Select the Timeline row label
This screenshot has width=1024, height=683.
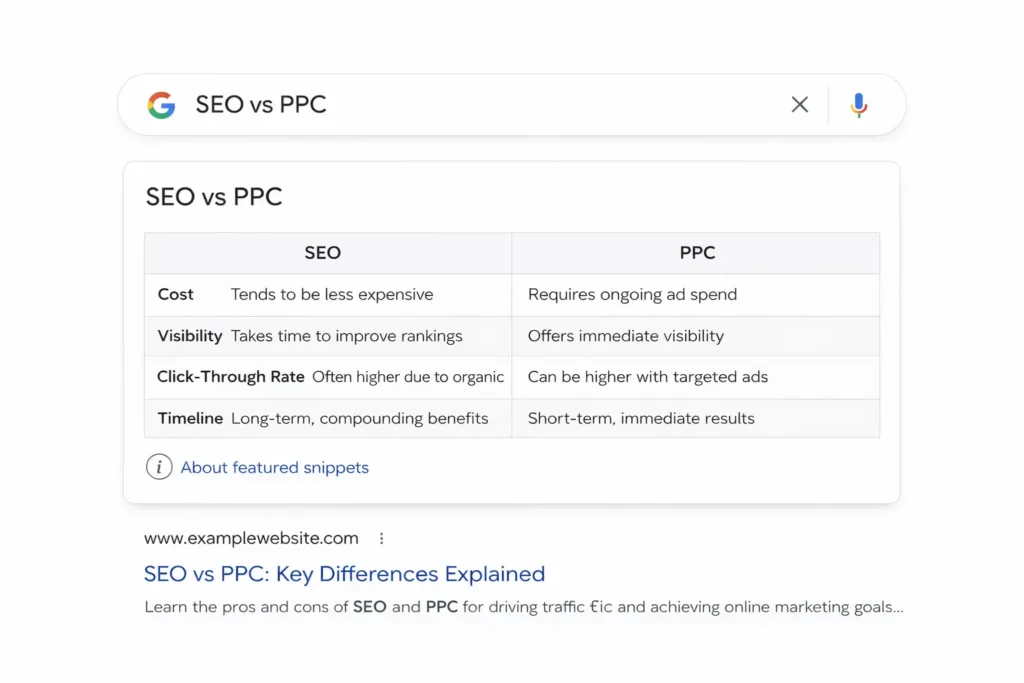coord(190,418)
